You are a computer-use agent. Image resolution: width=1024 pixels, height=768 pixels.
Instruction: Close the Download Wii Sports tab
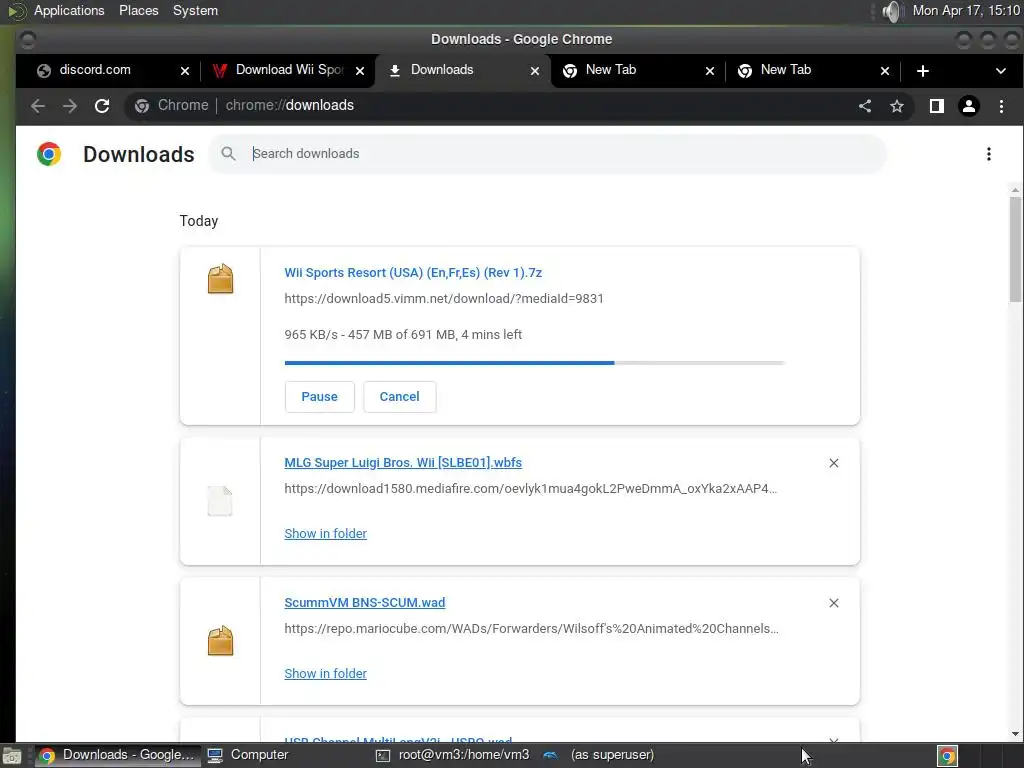point(360,71)
